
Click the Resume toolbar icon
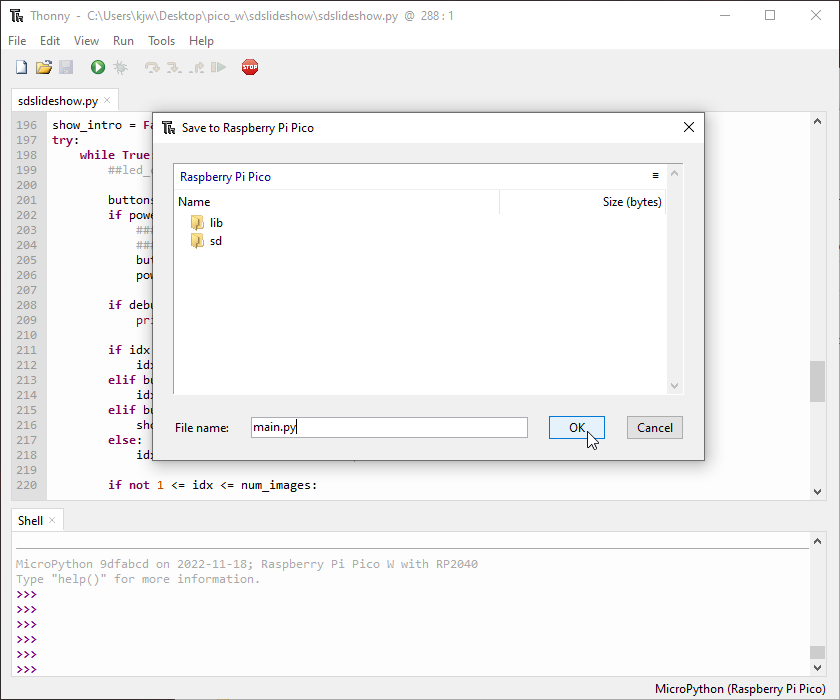219,67
